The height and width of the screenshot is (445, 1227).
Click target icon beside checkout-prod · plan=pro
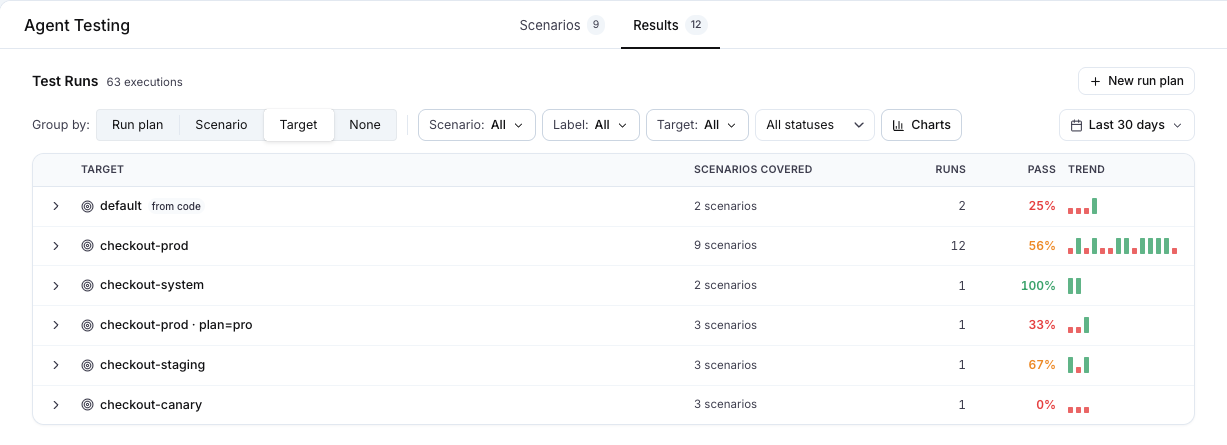[87, 325]
